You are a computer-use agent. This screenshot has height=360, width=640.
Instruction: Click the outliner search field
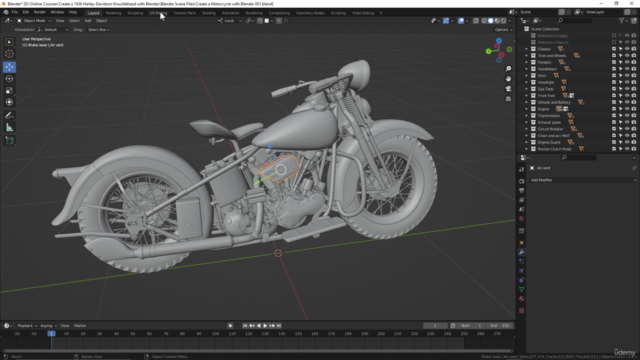tap(575, 20)
